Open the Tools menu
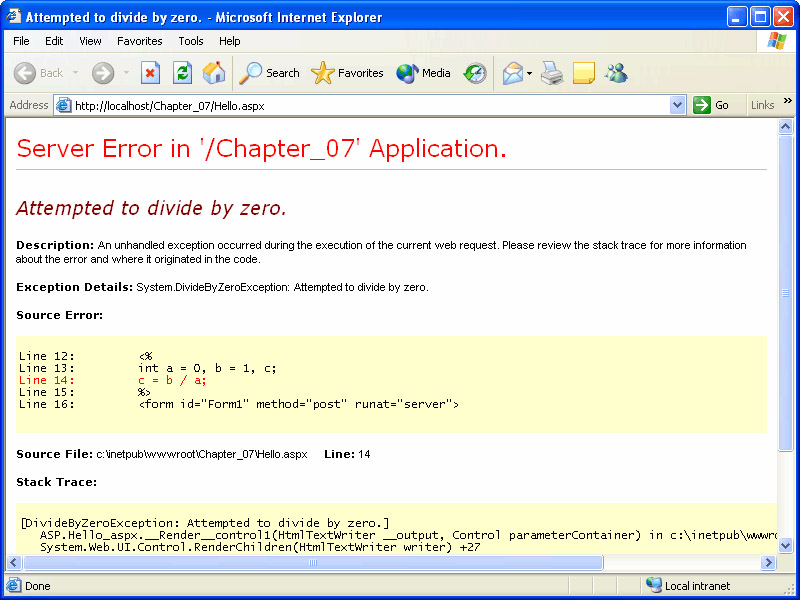The image size is (800, 600). (191, 41)
